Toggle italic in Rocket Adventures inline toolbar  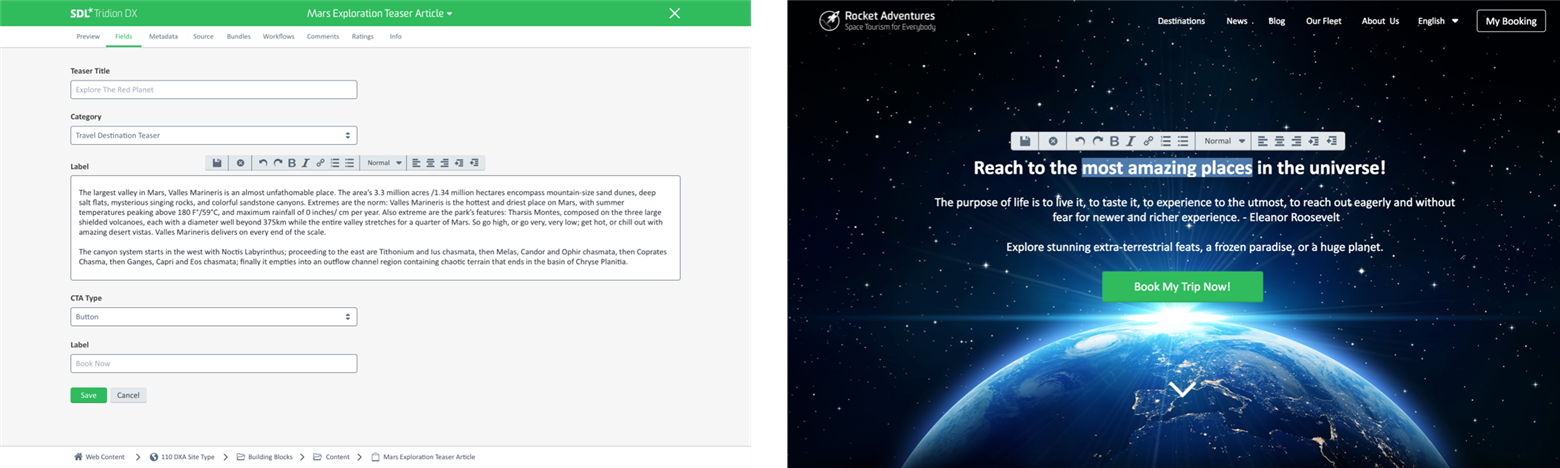click(x=1131, y=141)
